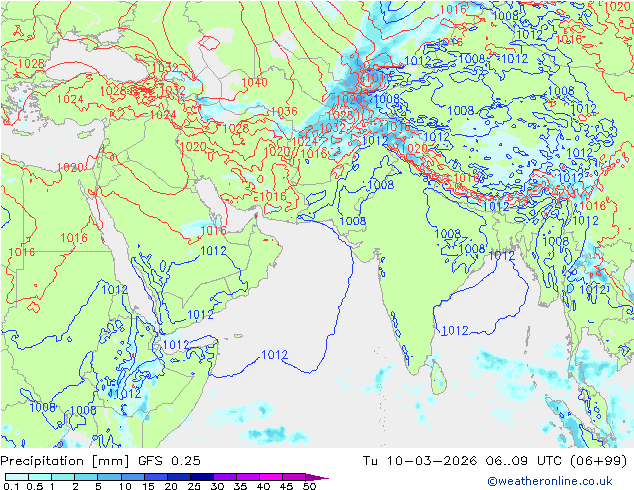Click the '1012' label in the Bay of Bengal
This screenshot has height=490, width=634.
click(455, 330)
